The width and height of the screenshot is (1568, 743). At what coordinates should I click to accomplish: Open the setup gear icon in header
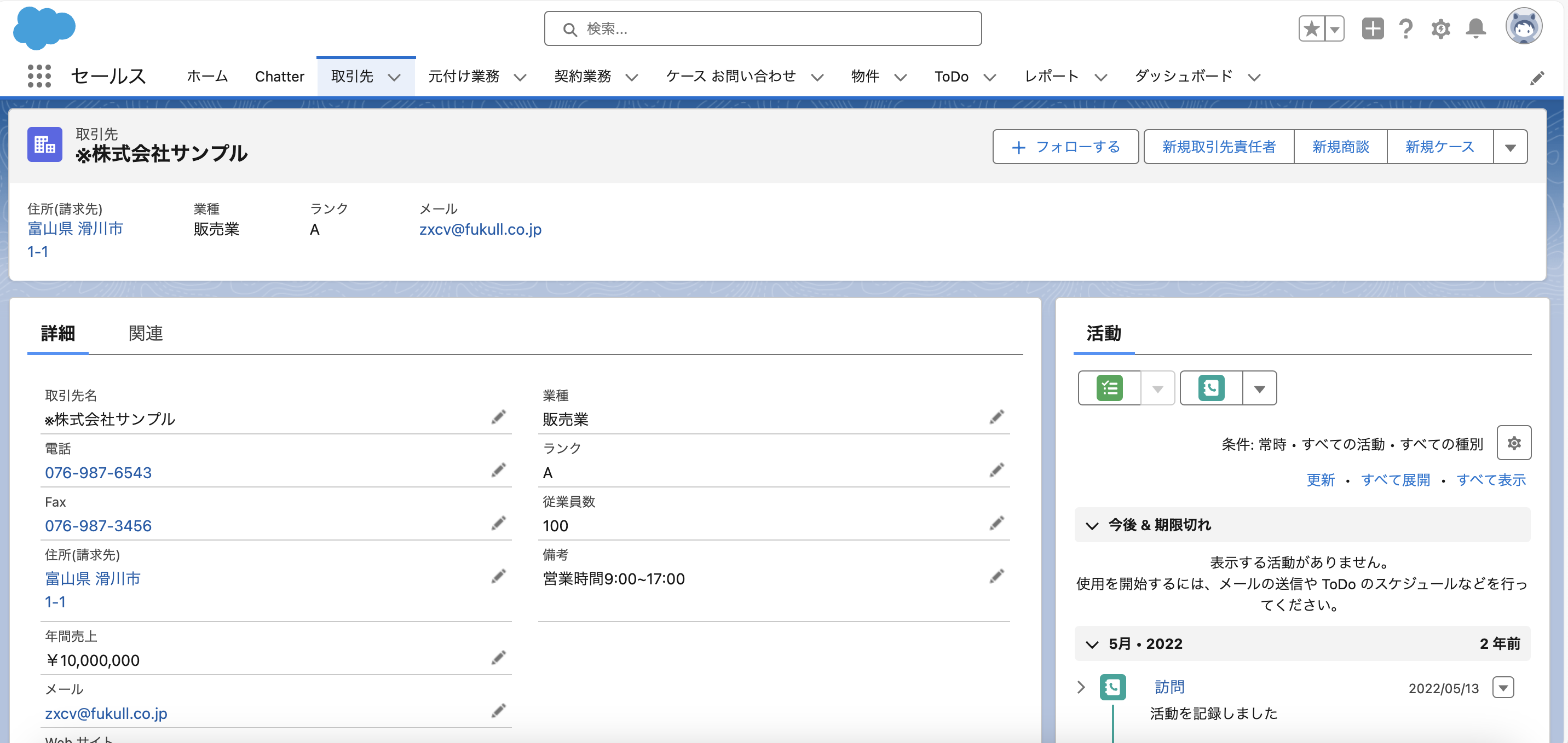1441,28
